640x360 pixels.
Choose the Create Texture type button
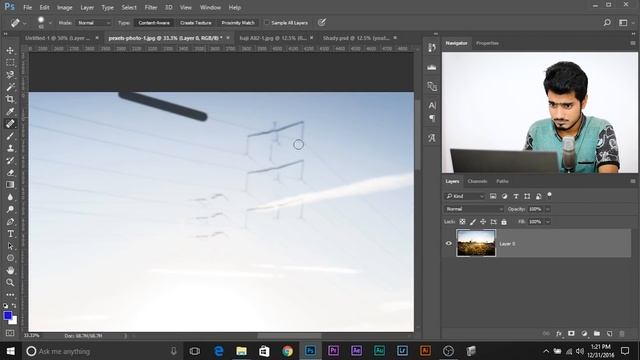[196, 23]
